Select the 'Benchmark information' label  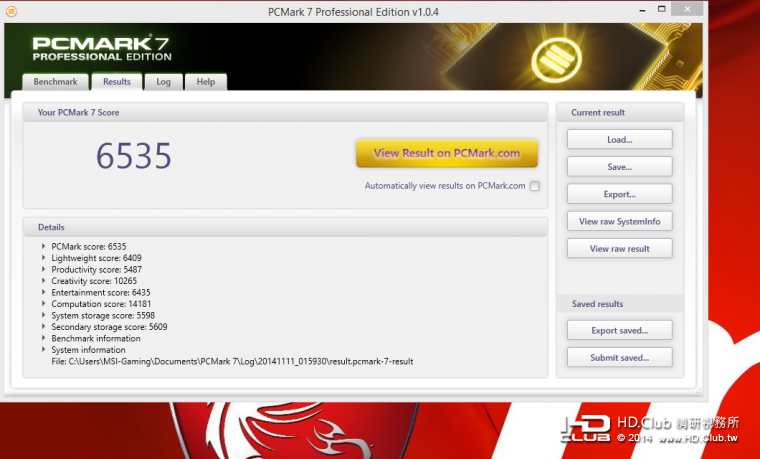[96, 338]
